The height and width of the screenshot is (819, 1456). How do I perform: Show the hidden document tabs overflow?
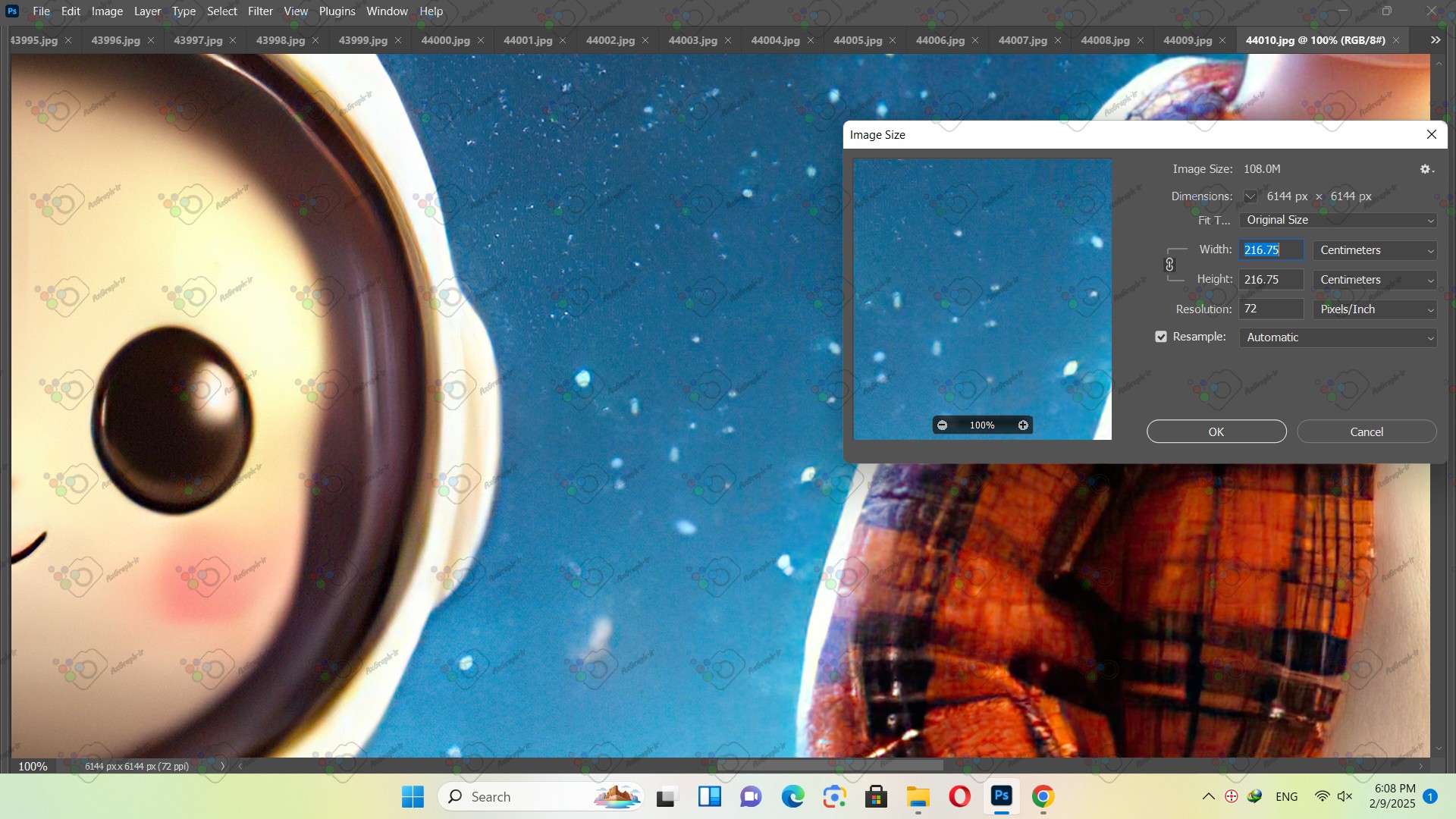[1435, 40]
